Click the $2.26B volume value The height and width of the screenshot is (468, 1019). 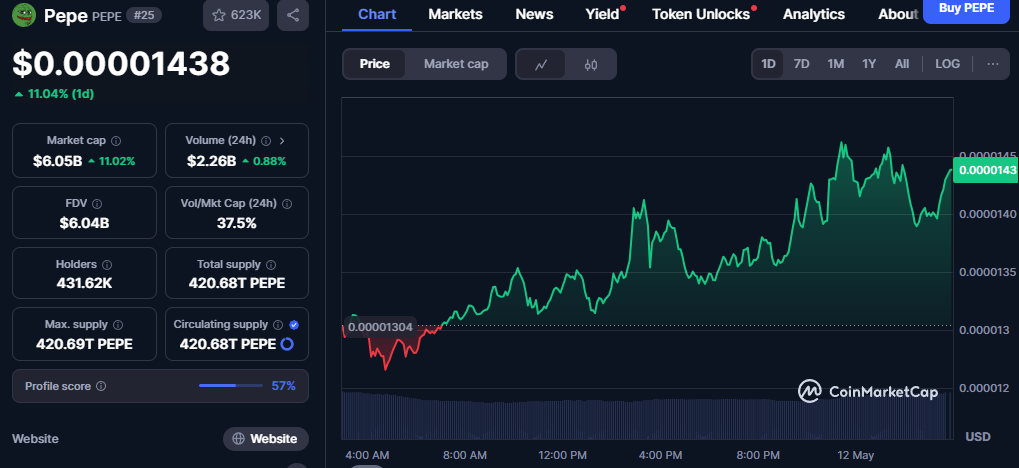tap(211, 161)
